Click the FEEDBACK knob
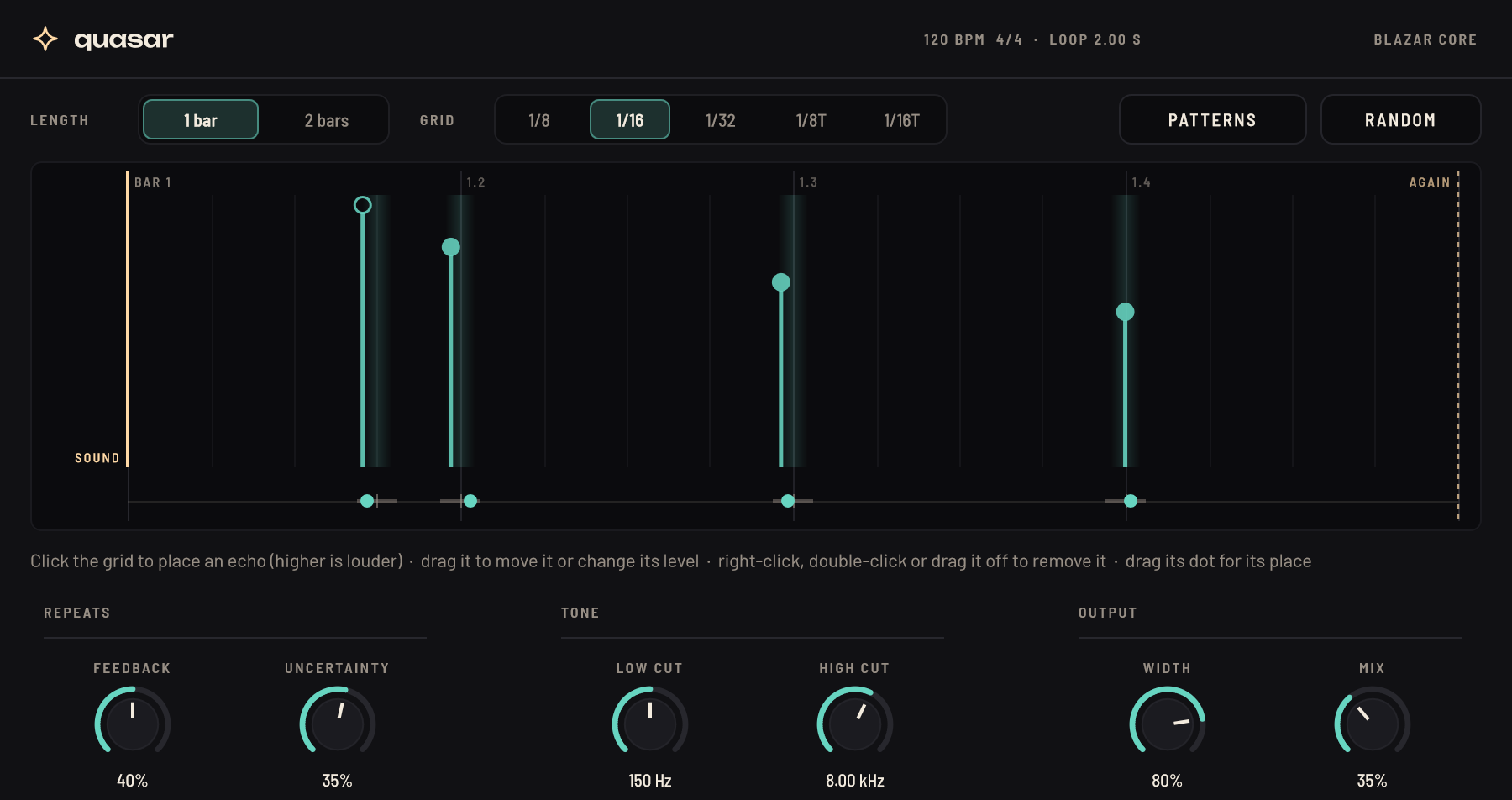Image resolution: width=1512 pixels, height=800 pixels. click(x=133, y=723)
